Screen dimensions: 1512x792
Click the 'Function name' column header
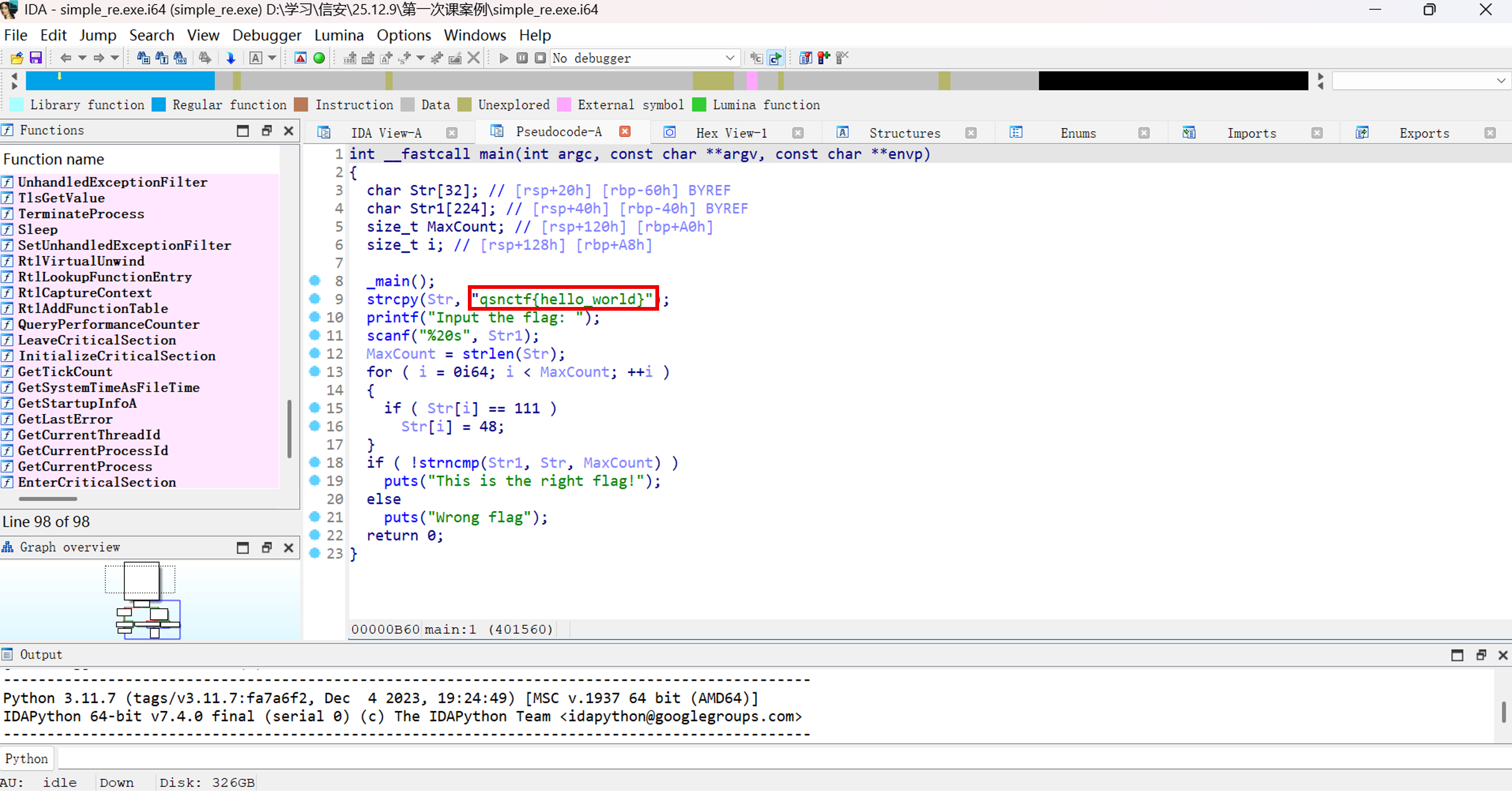click(x=140, y=159)
